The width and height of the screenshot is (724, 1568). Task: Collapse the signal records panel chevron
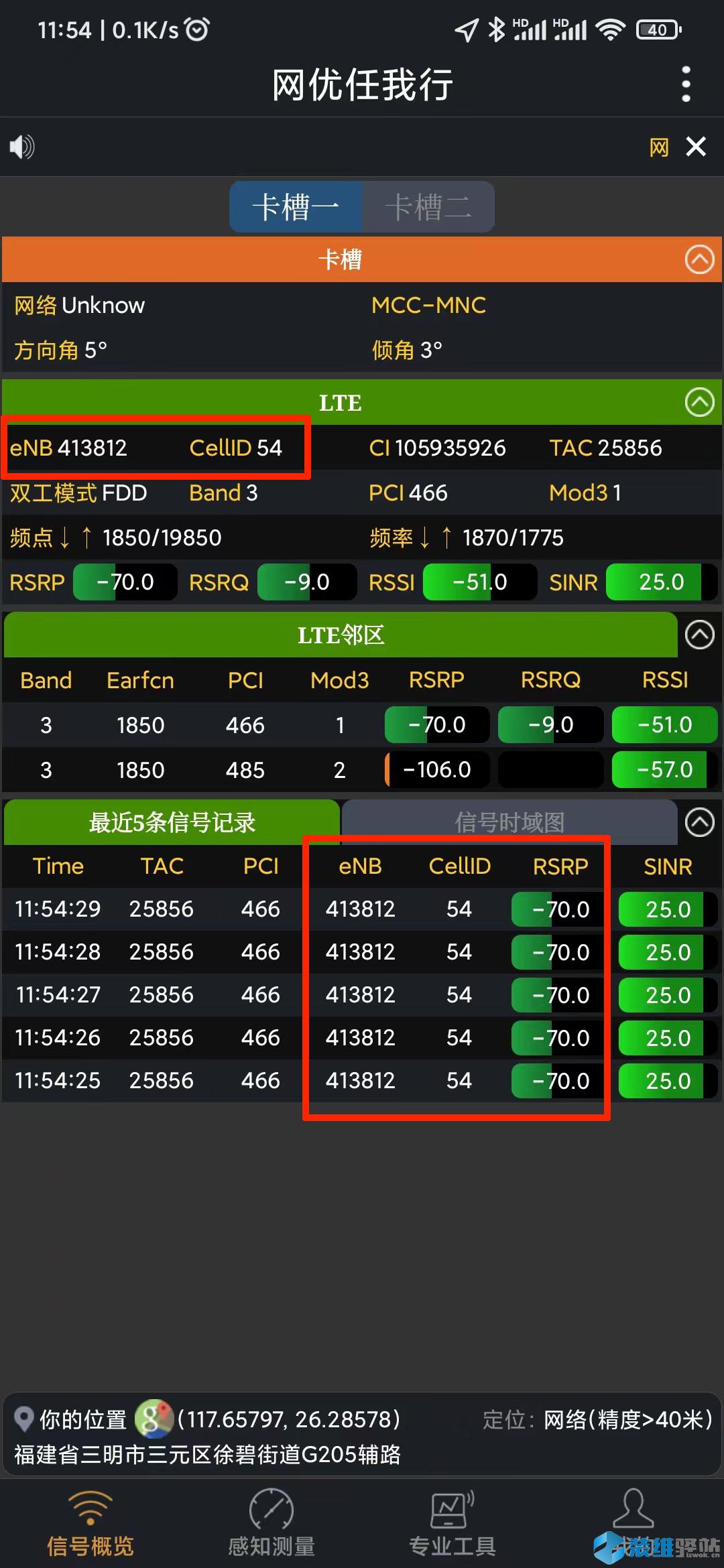[x=699, y=822]
